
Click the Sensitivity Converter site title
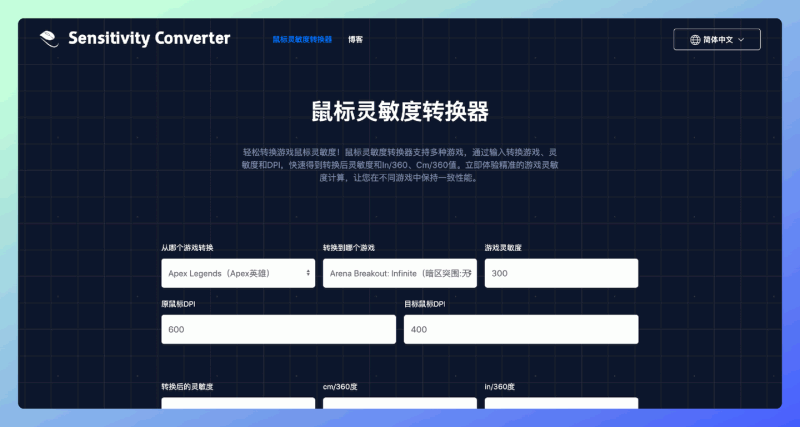tap(149, 38)
